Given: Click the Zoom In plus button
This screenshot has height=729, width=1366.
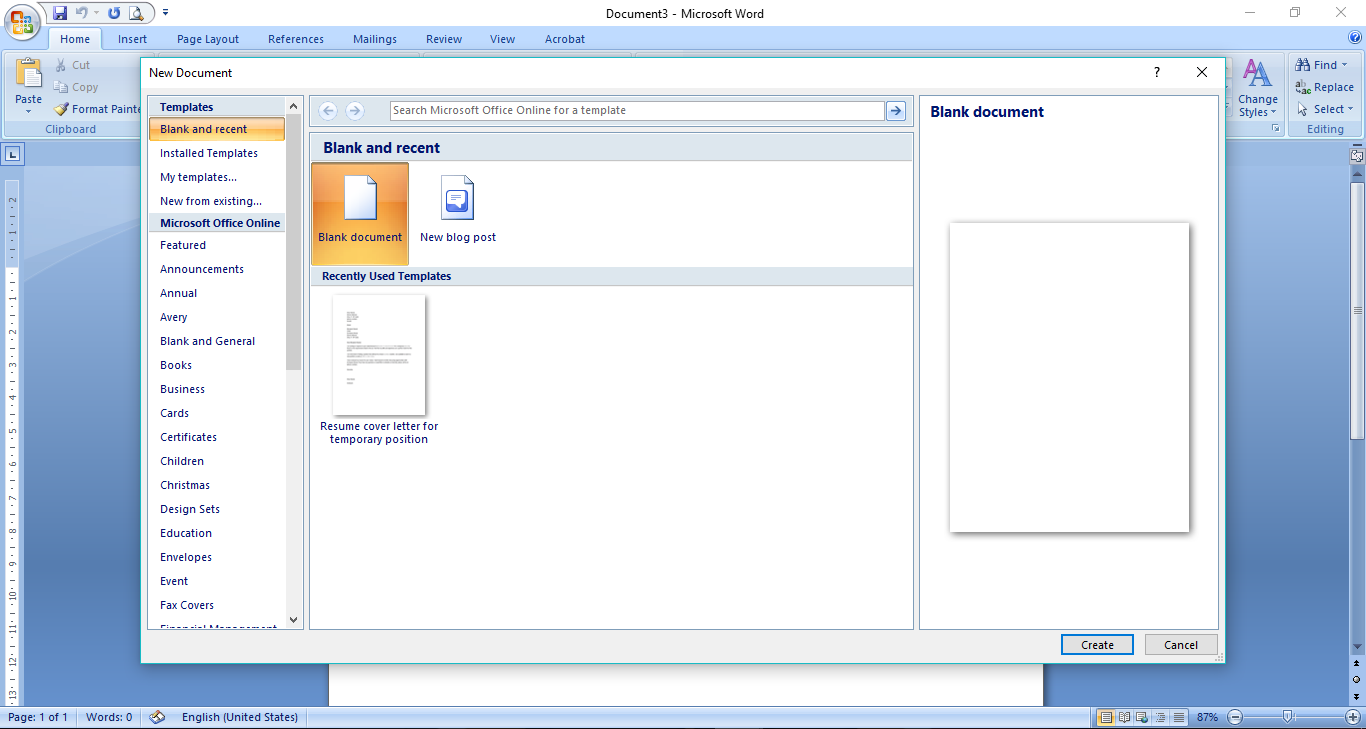Looking at the screenshot, I should coord(1353,717).
